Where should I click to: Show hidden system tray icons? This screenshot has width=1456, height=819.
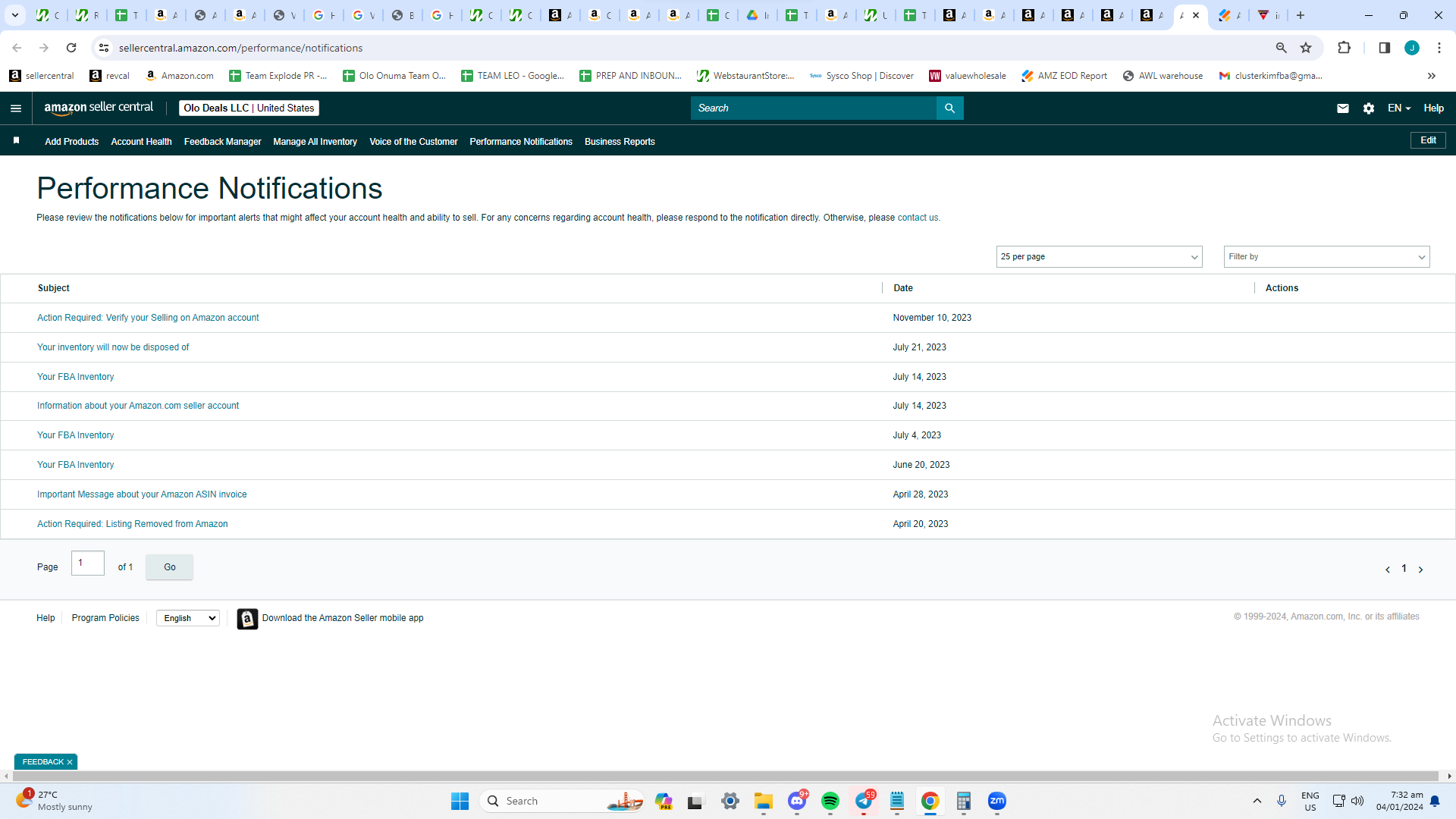pyautogui.click(x=1257, y=802)
